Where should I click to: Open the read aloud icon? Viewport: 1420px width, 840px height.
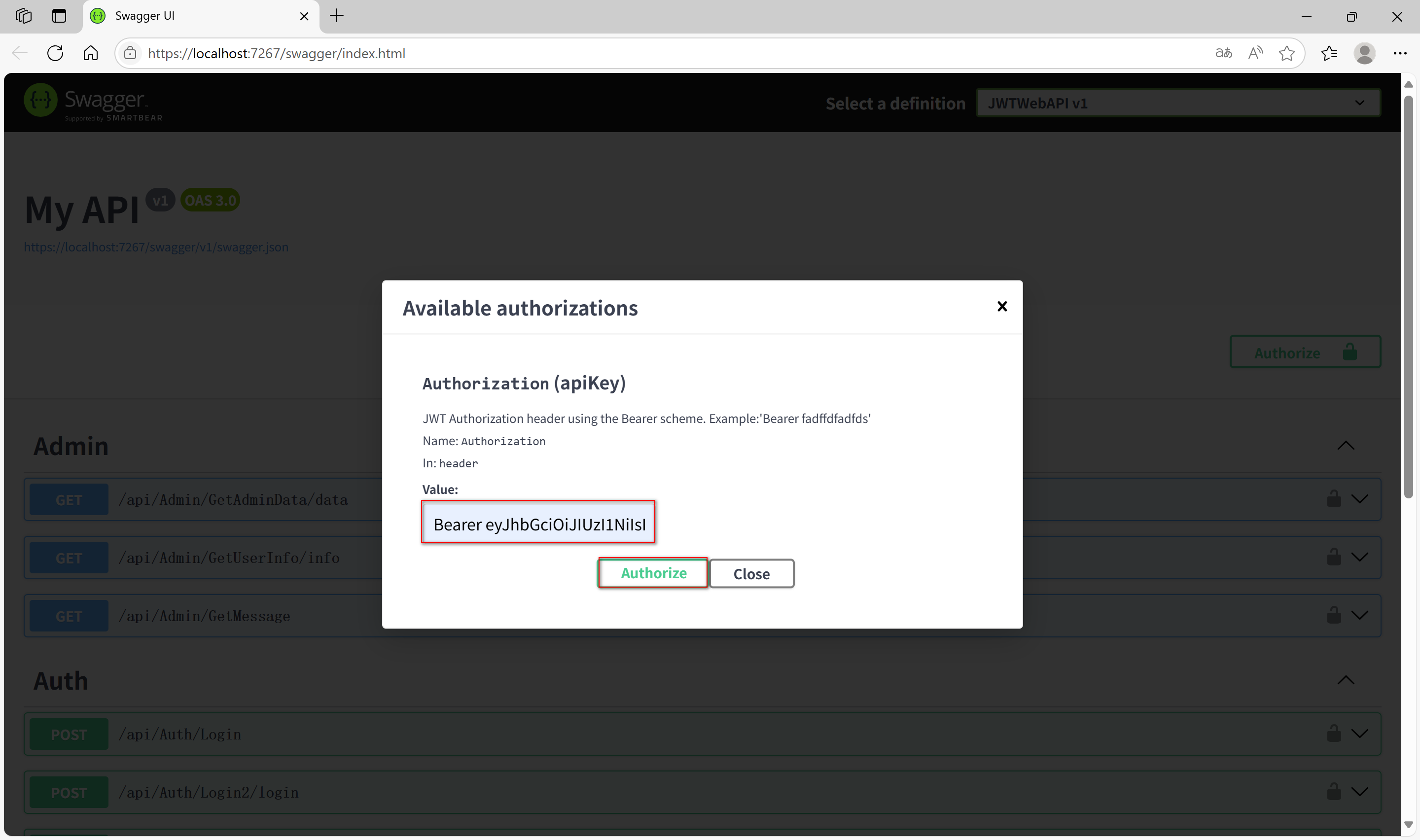[x=1255, y=53]
